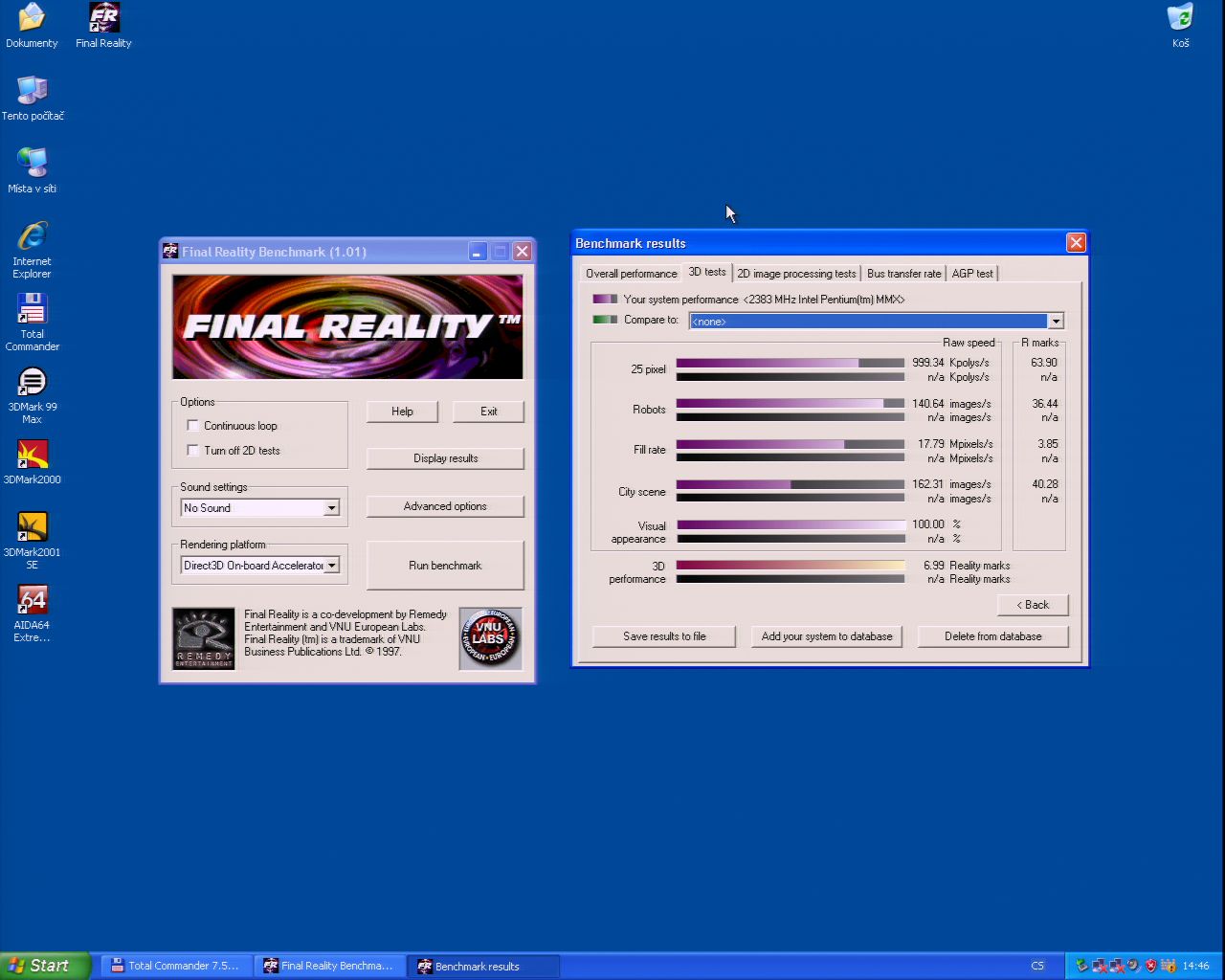
Task: Click the Fill rate result bar
Action: pos(791,444)
